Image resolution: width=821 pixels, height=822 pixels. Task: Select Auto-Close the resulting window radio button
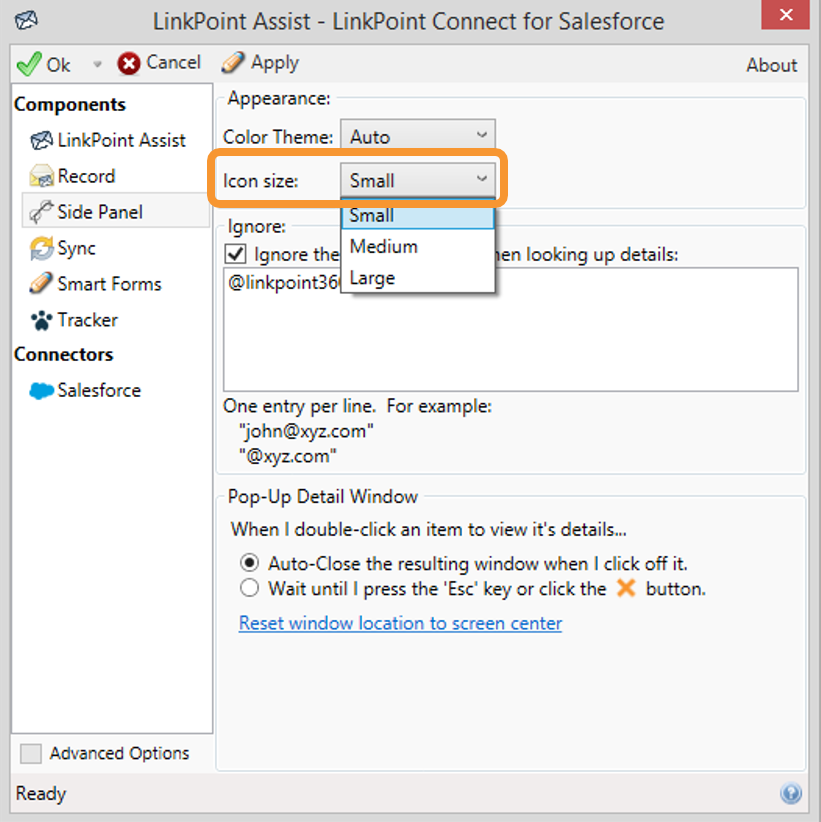tap(250, 563)
